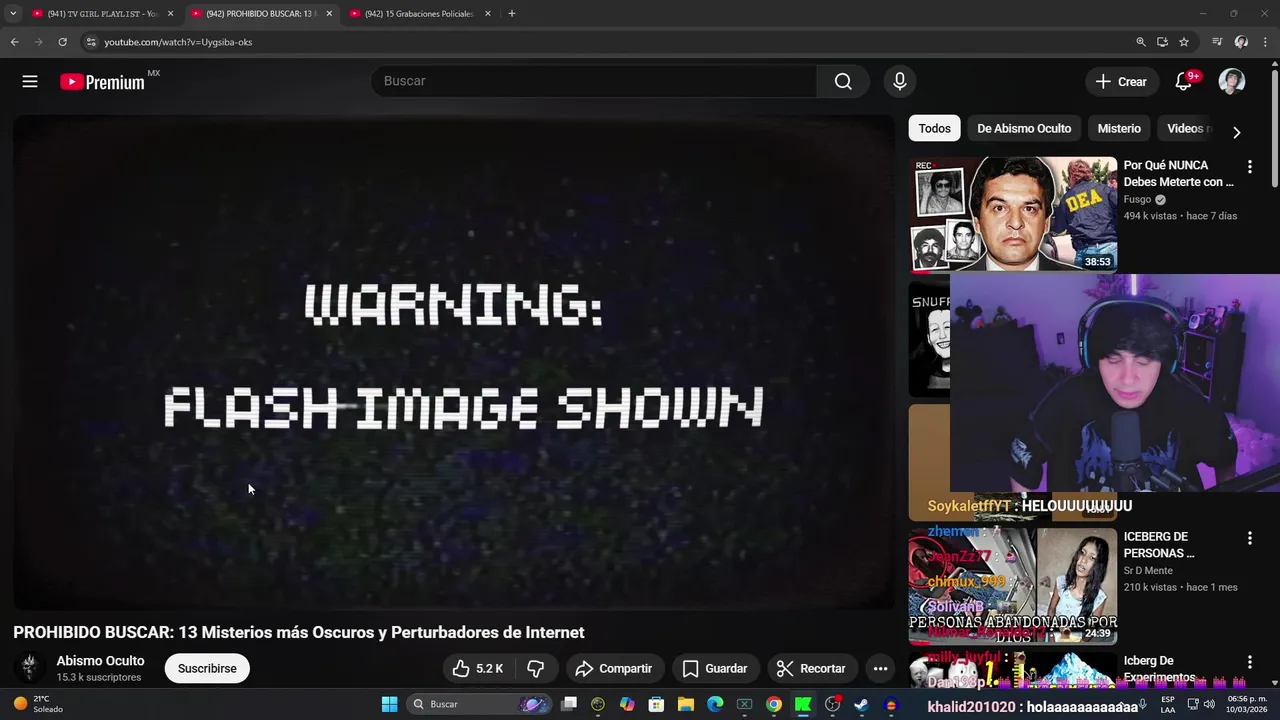The image size is (1280, 720).
Task: Open Copilot app from taskbar
Action: pyautogui.click(x=627, y=704)
